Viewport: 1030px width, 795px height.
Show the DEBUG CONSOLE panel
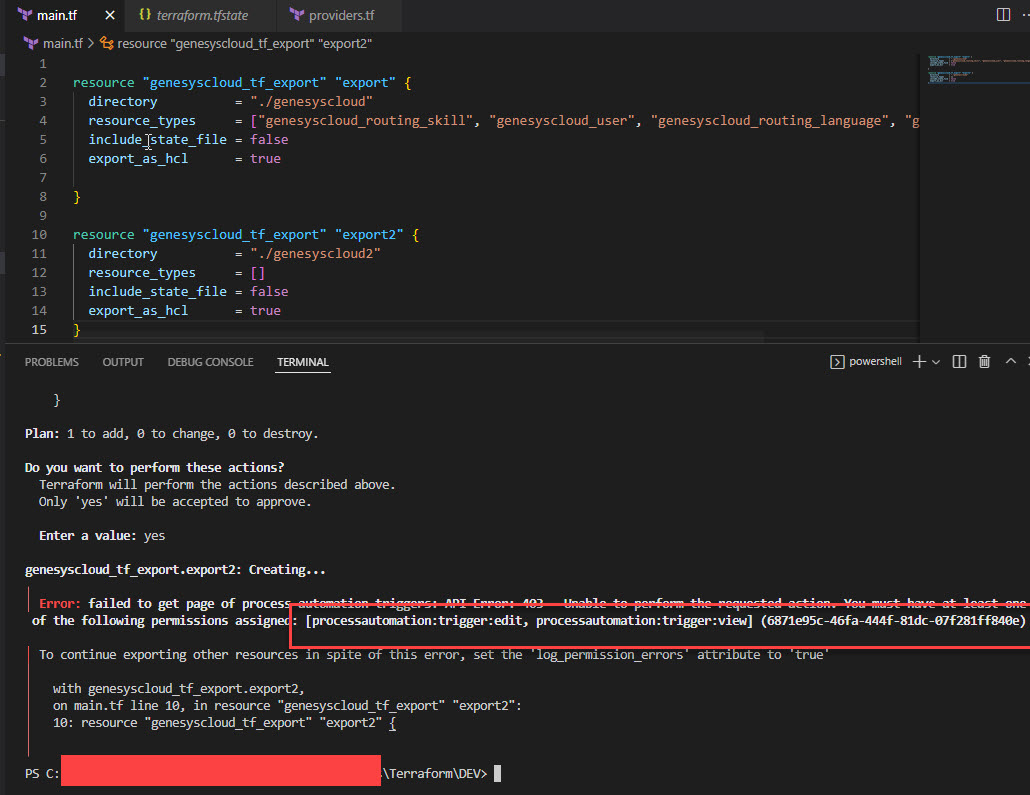click(x=210, y=362)
